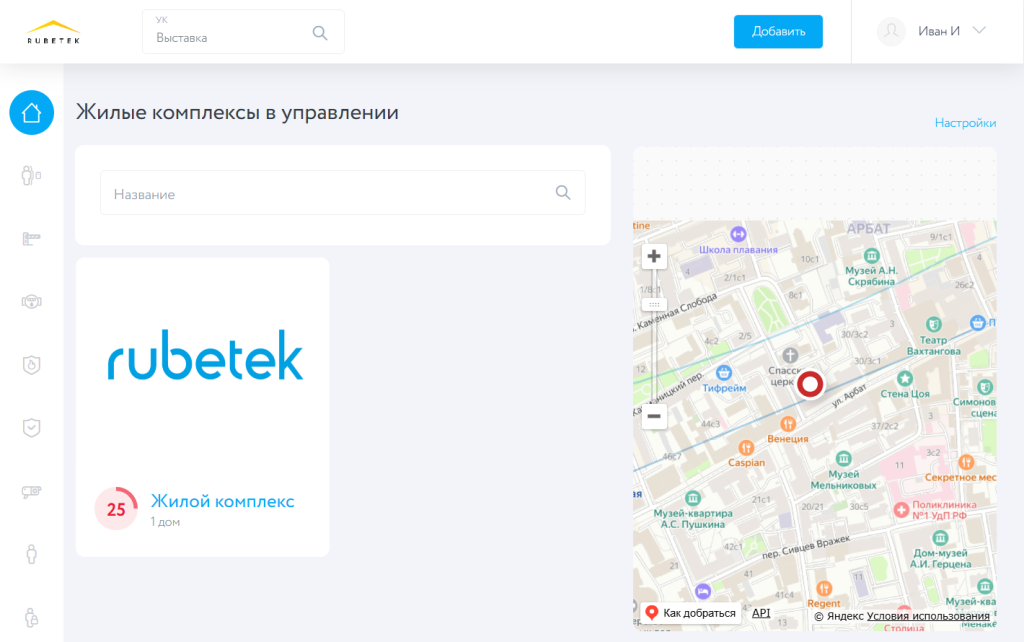Click the Rubetek logo in the header

pyautogui.click(x=52, y=31)
